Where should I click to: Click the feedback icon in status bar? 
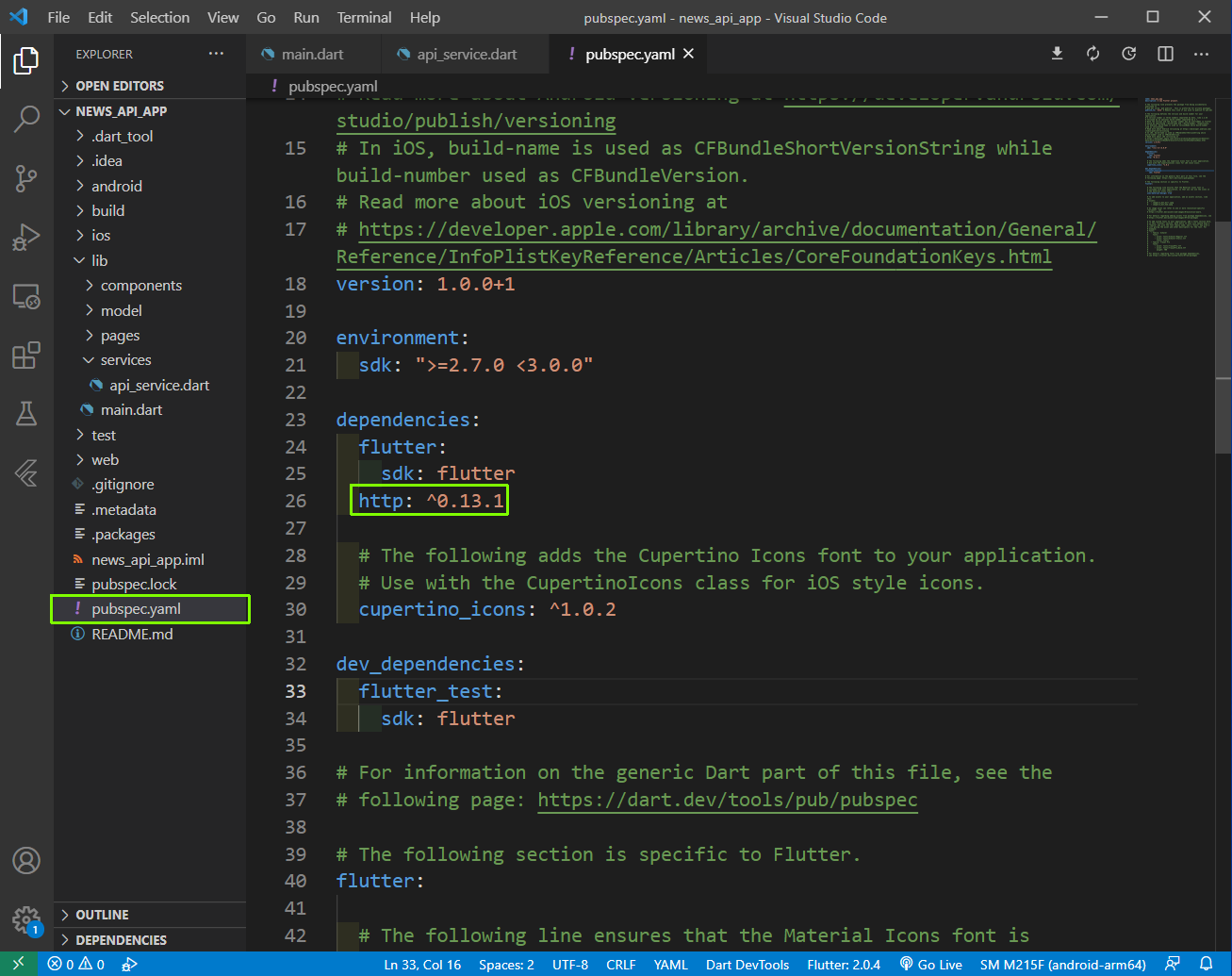click(x=1173, y=964)
